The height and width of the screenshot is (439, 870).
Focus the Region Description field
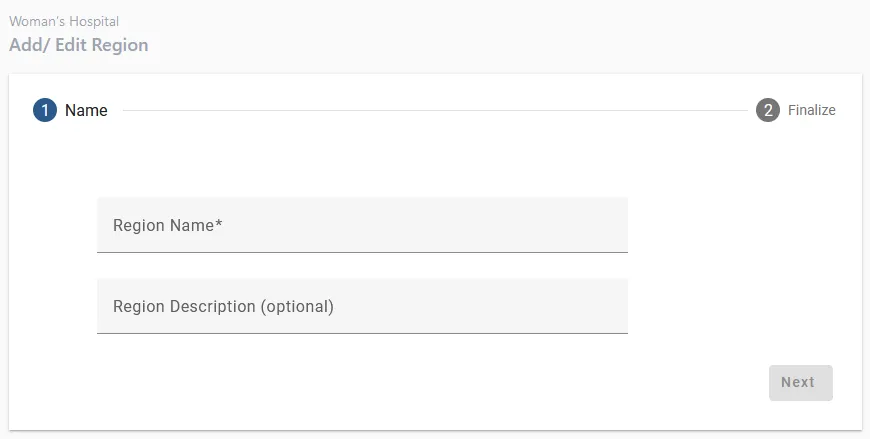[362, 306]
